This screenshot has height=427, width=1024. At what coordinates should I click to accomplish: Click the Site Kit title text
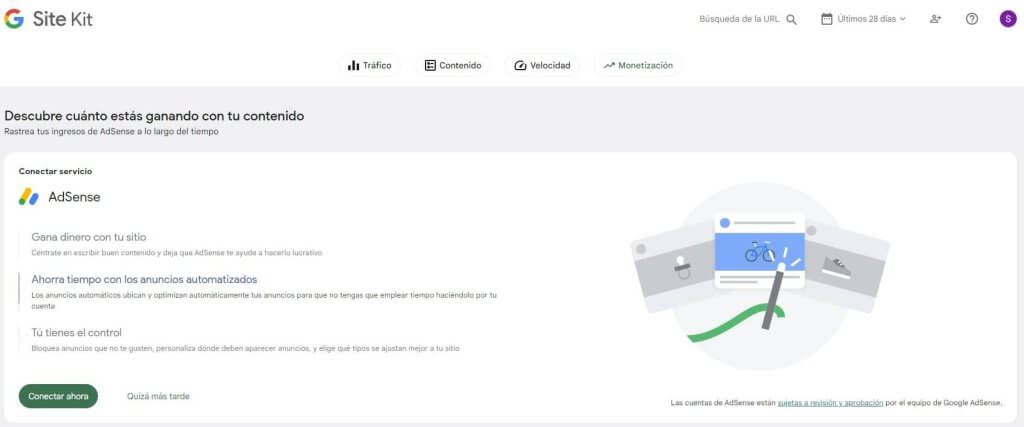pos(63,20)
